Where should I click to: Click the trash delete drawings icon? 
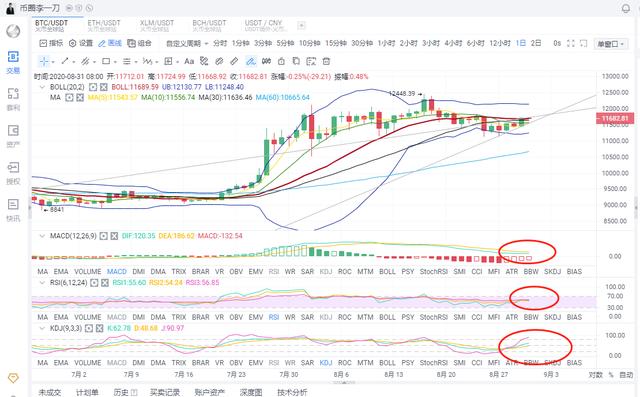click(326, 61)
